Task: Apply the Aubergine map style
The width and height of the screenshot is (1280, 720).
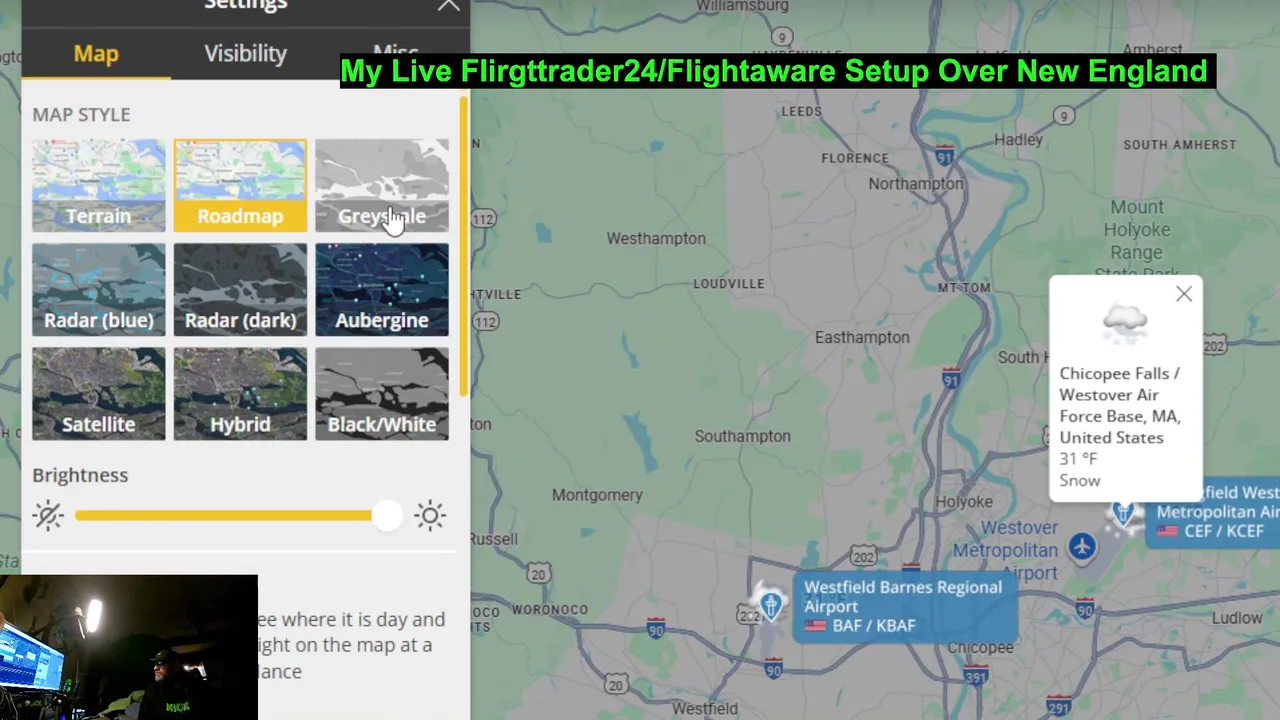Action: click(382, 290)
